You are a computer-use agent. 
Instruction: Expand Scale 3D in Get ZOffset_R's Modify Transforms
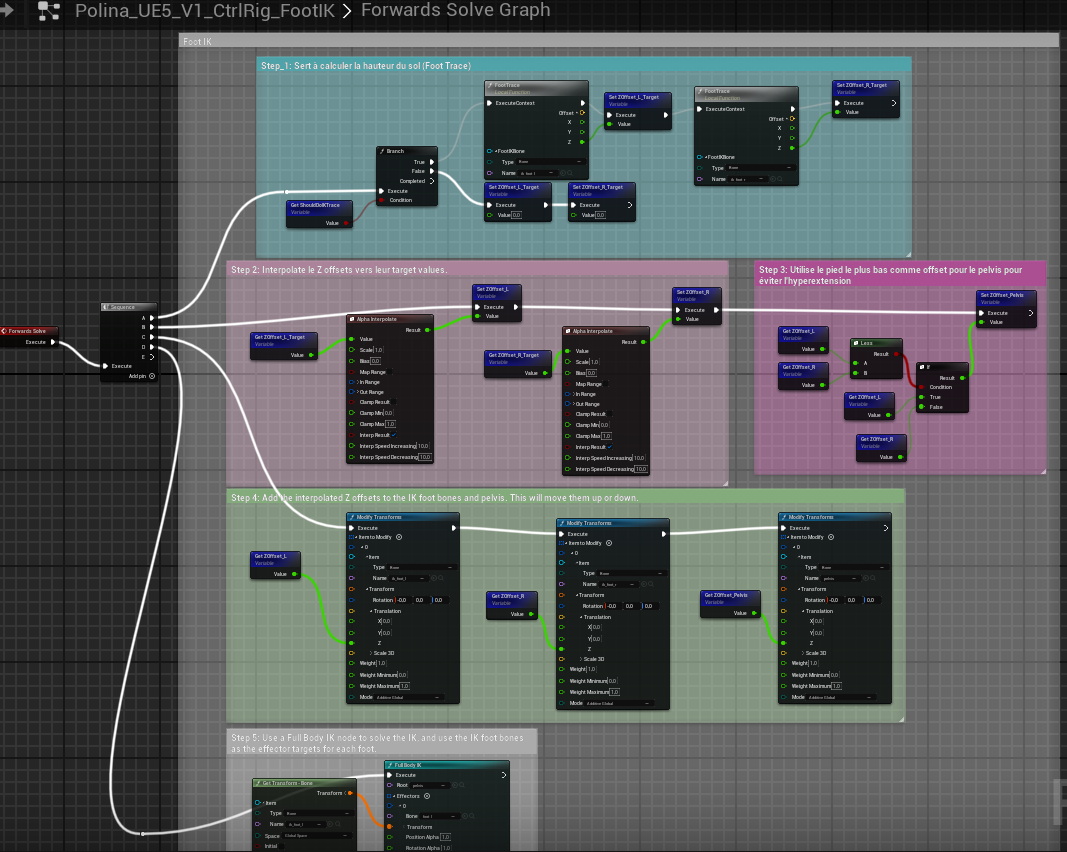580,659
